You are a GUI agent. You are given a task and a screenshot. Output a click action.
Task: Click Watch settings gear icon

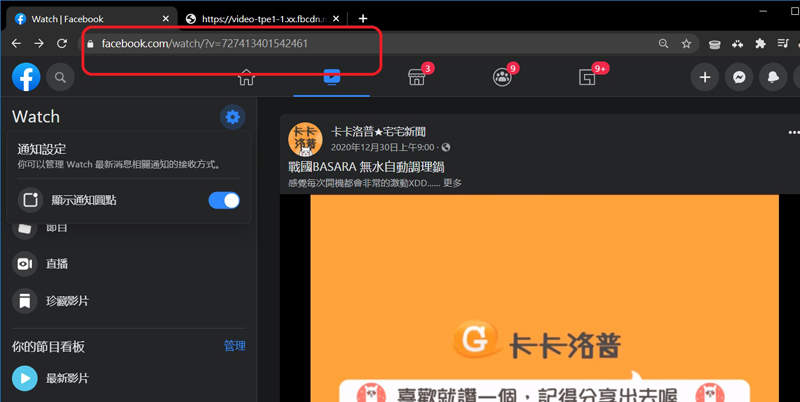(x=232, y=118)
